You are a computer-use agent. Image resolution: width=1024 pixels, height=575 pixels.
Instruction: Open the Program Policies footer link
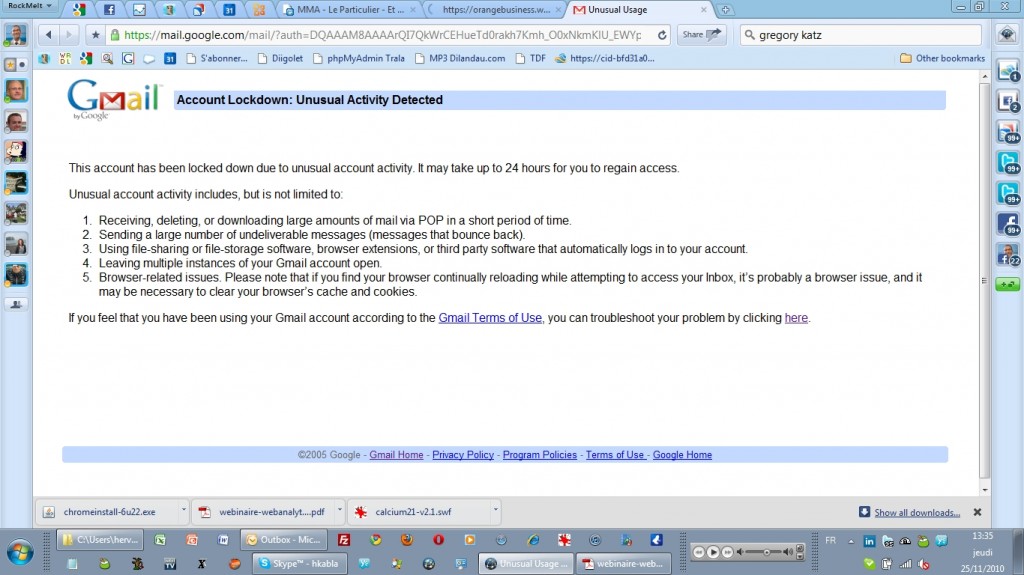coord(540,455)
